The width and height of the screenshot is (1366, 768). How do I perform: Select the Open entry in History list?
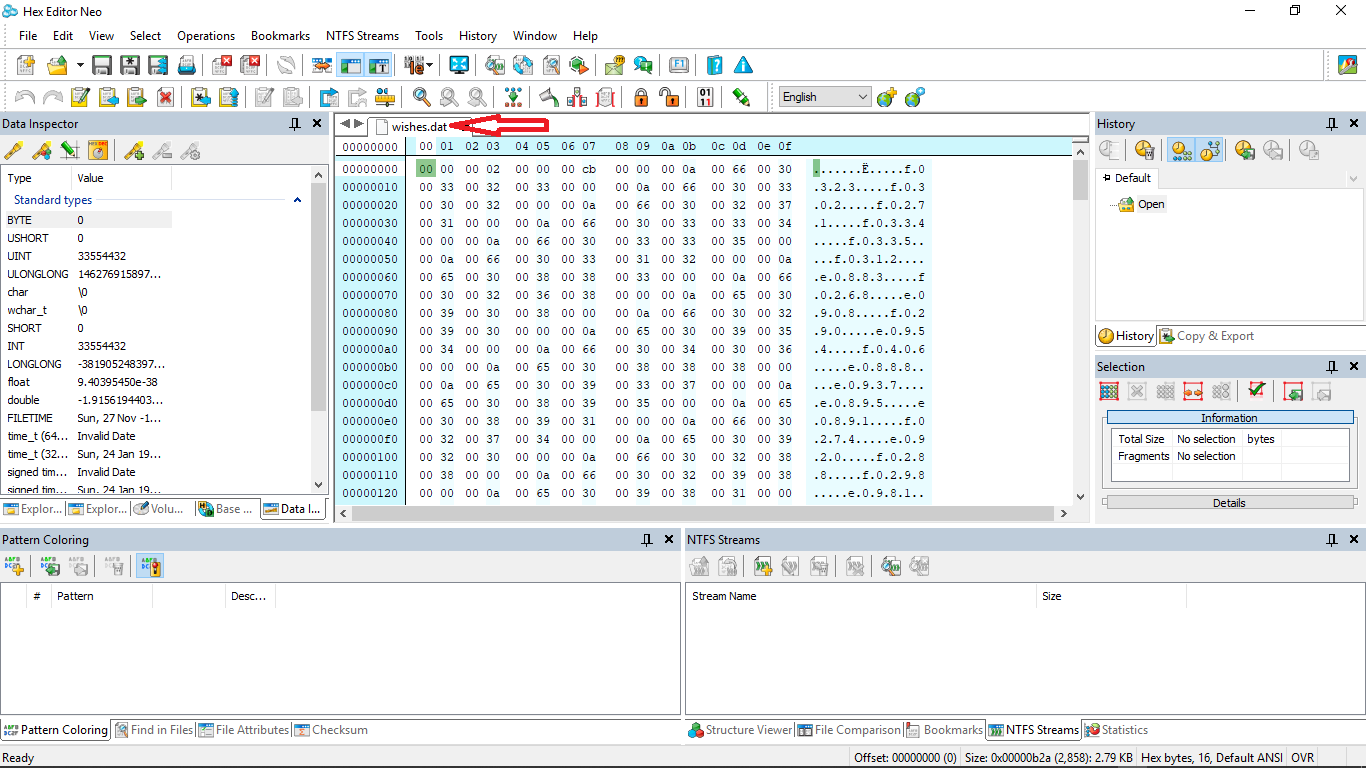(1151, 204)
